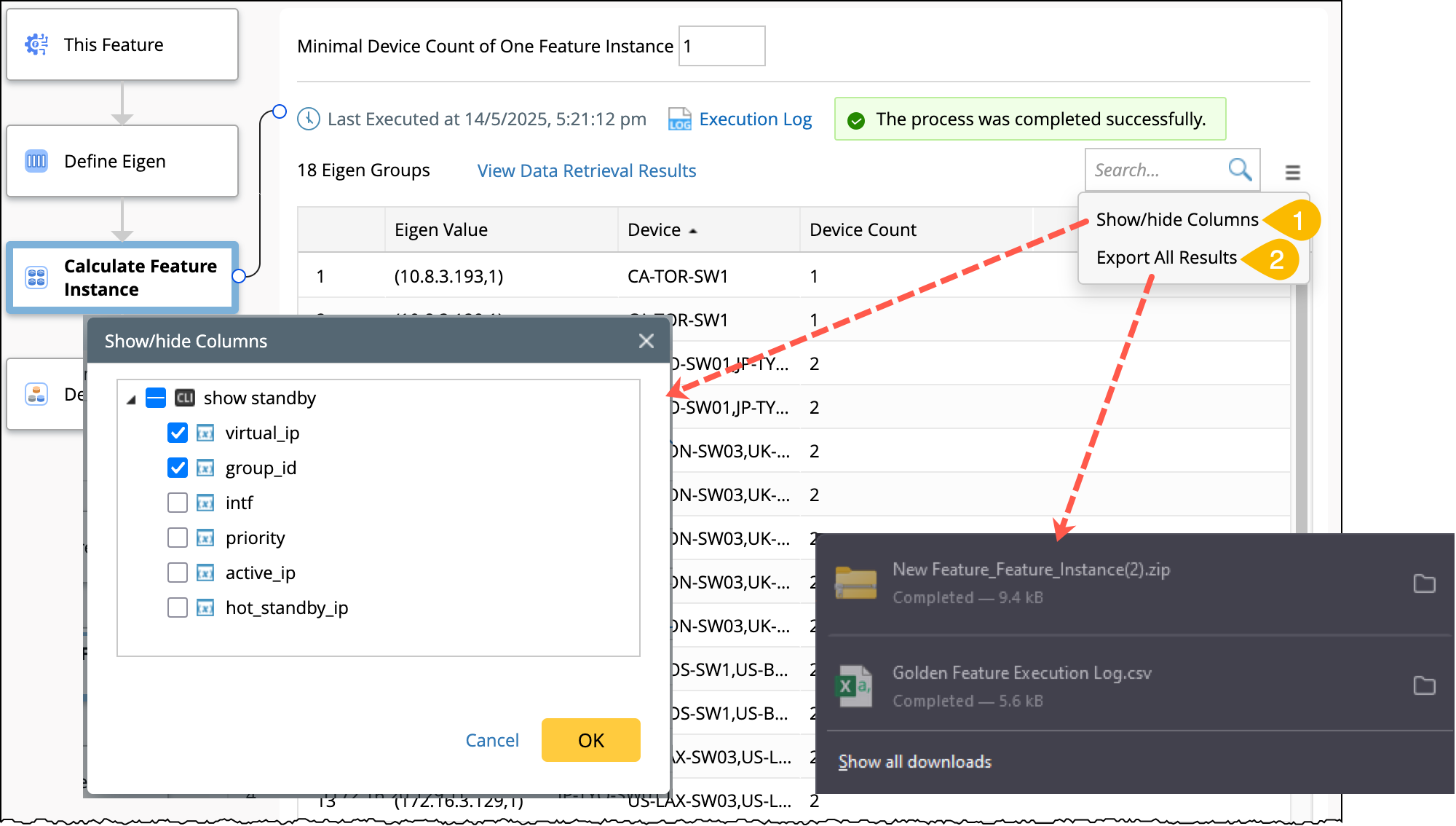1456x826 pixels.
Task: Enable the intf column checkbox
Action: tap(178, 503)
